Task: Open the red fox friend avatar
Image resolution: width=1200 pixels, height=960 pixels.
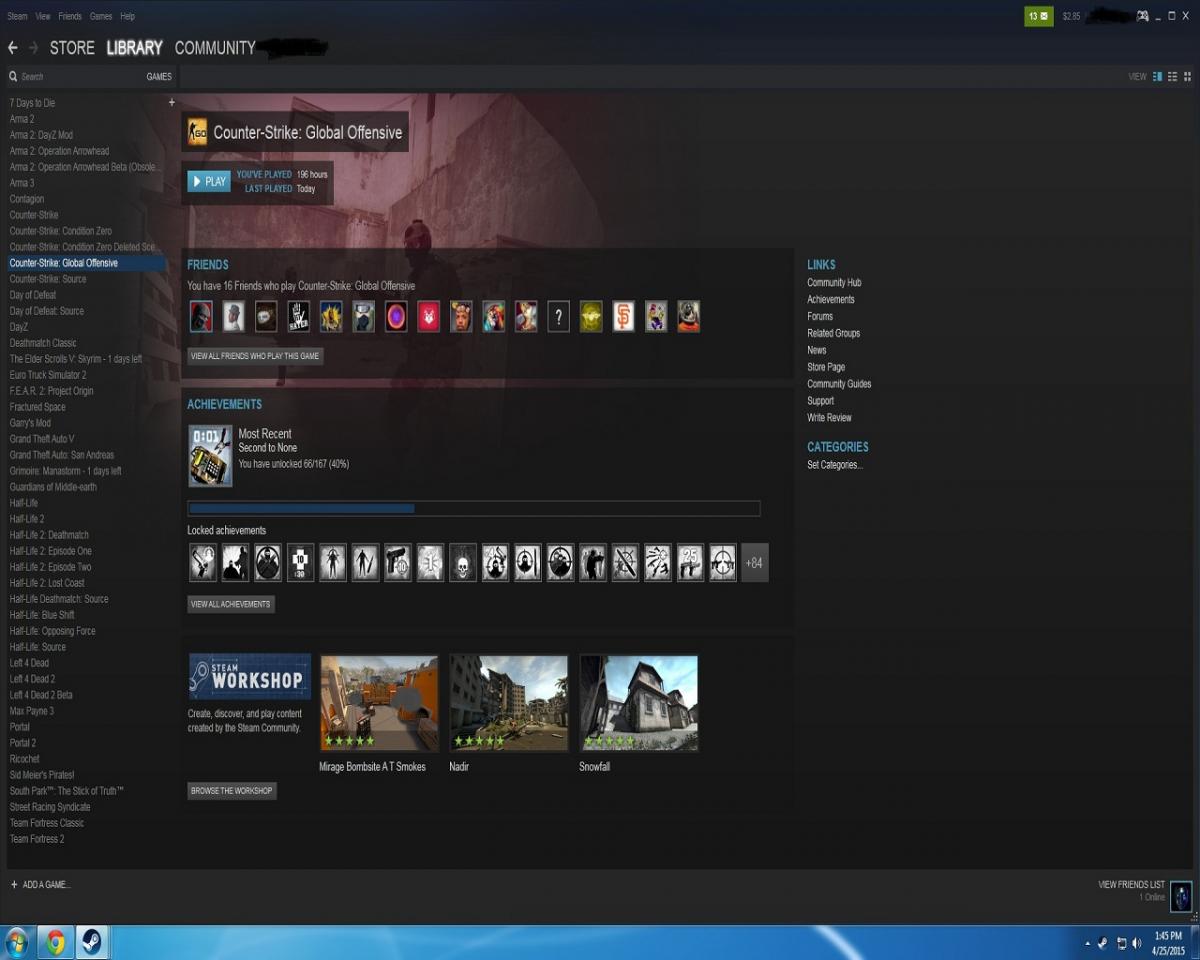Action: pyautogui.click(x=429, y=316)
